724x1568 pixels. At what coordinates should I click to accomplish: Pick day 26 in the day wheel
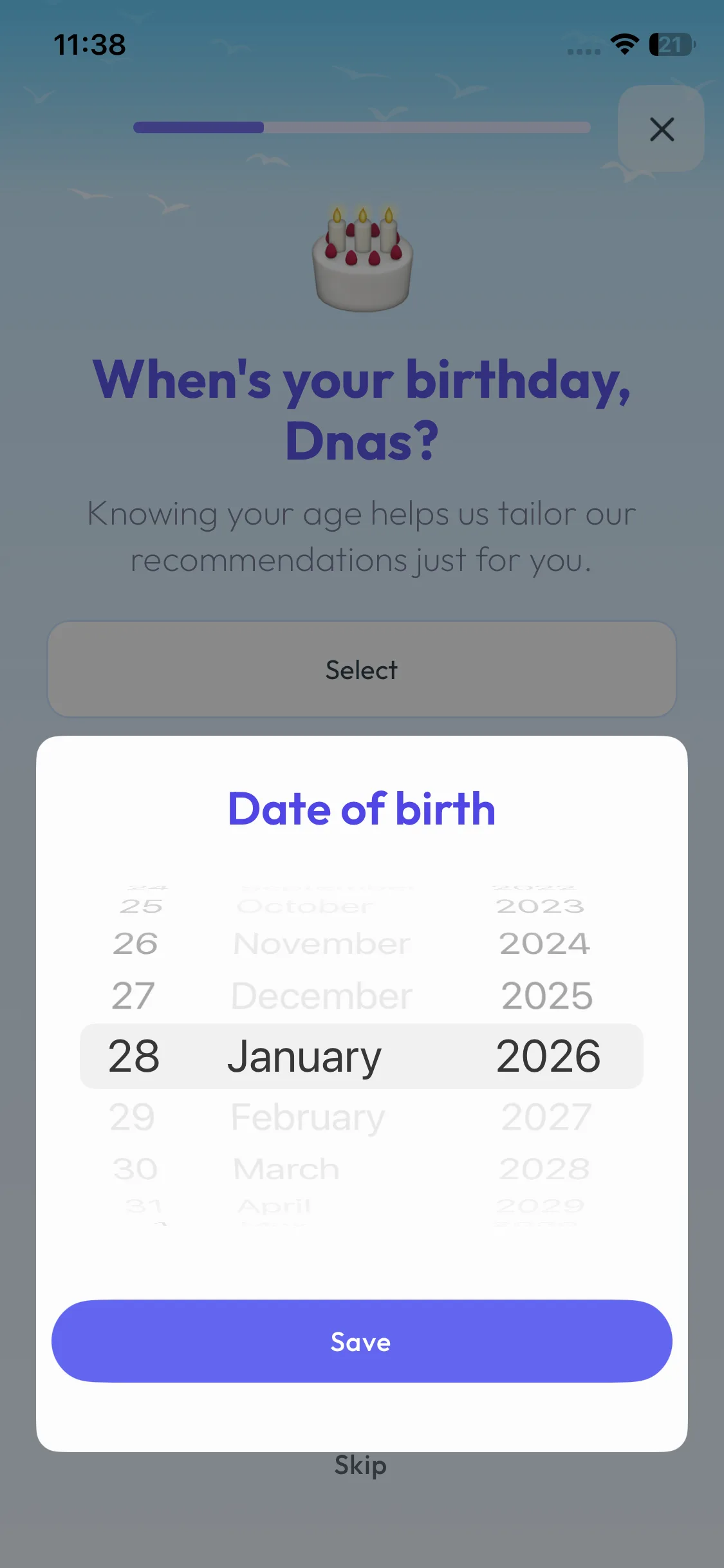135,944
